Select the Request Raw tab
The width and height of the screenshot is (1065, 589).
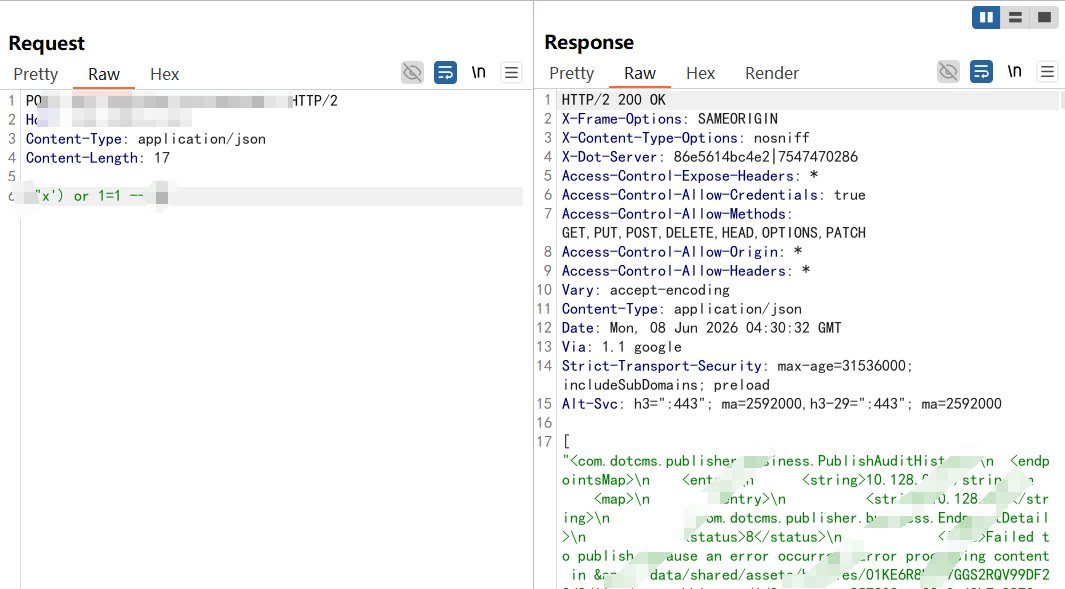point(104,74)
